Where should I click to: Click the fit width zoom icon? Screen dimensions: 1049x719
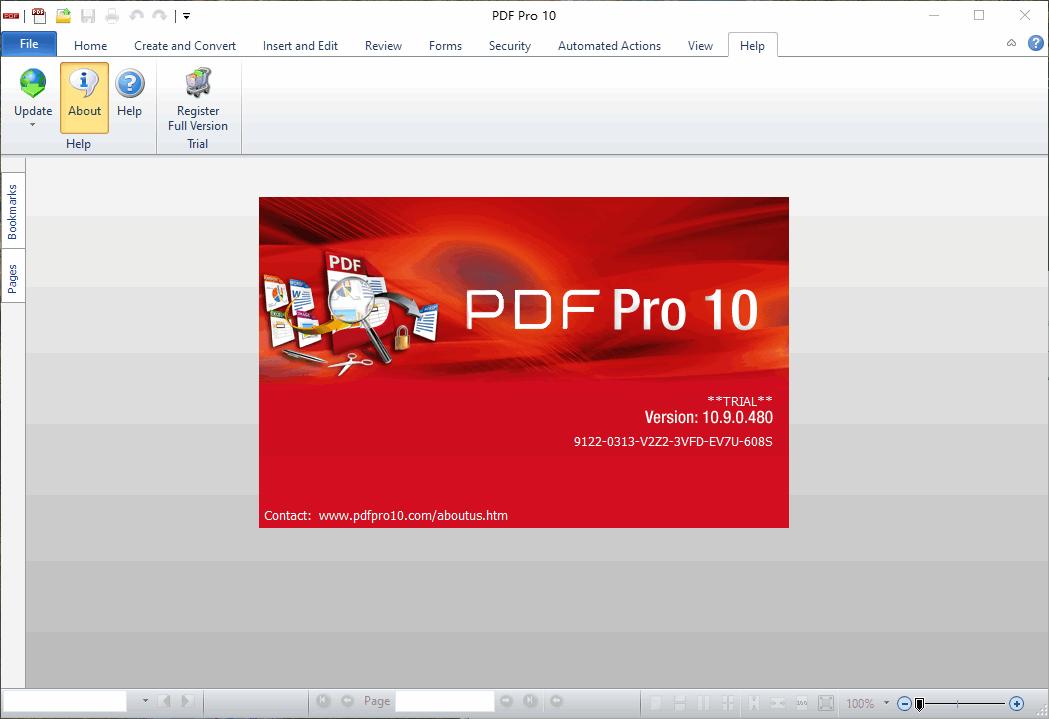(778, 703)
